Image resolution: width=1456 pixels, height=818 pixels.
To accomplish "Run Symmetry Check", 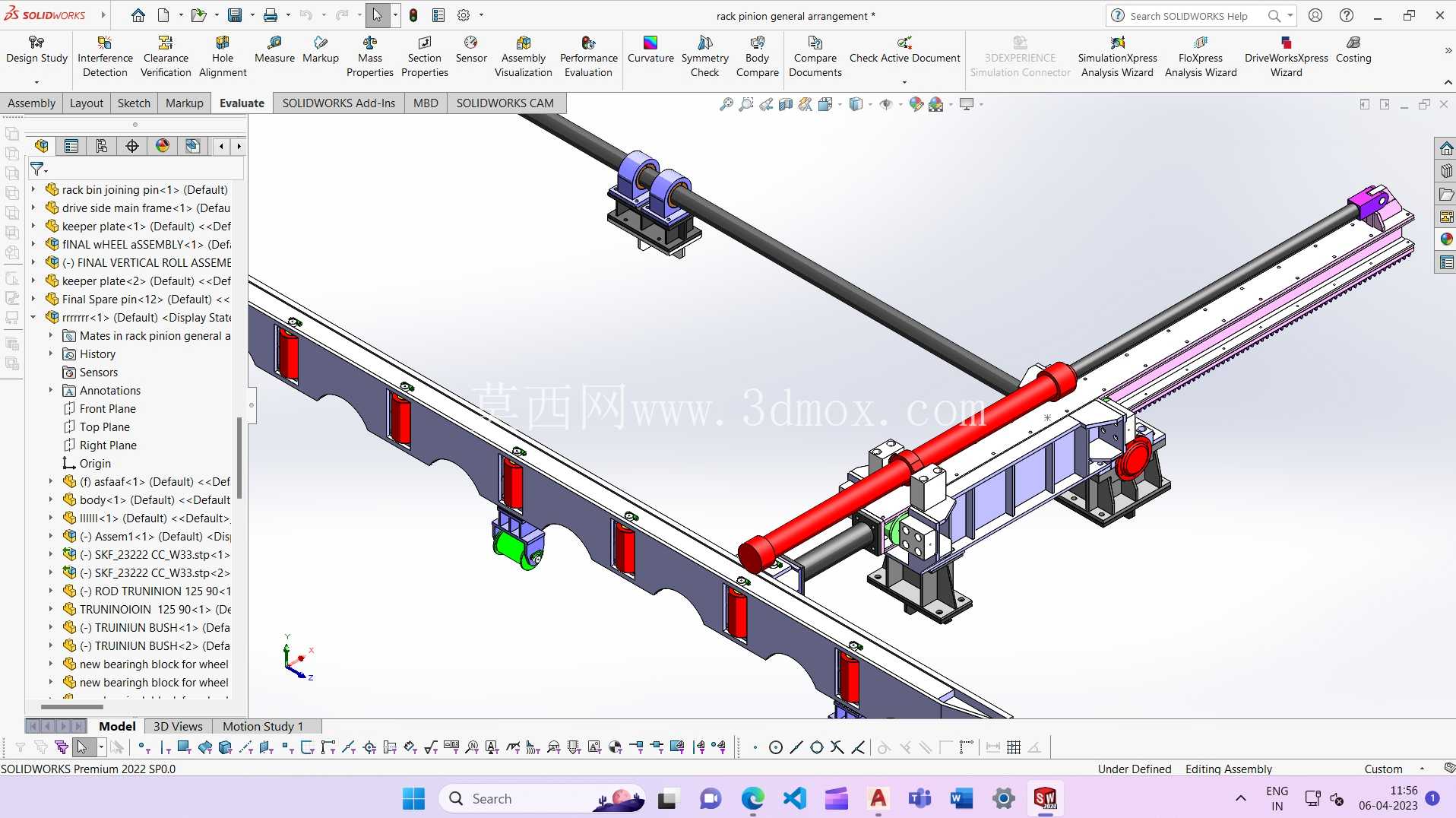I will tap(704, 57).
